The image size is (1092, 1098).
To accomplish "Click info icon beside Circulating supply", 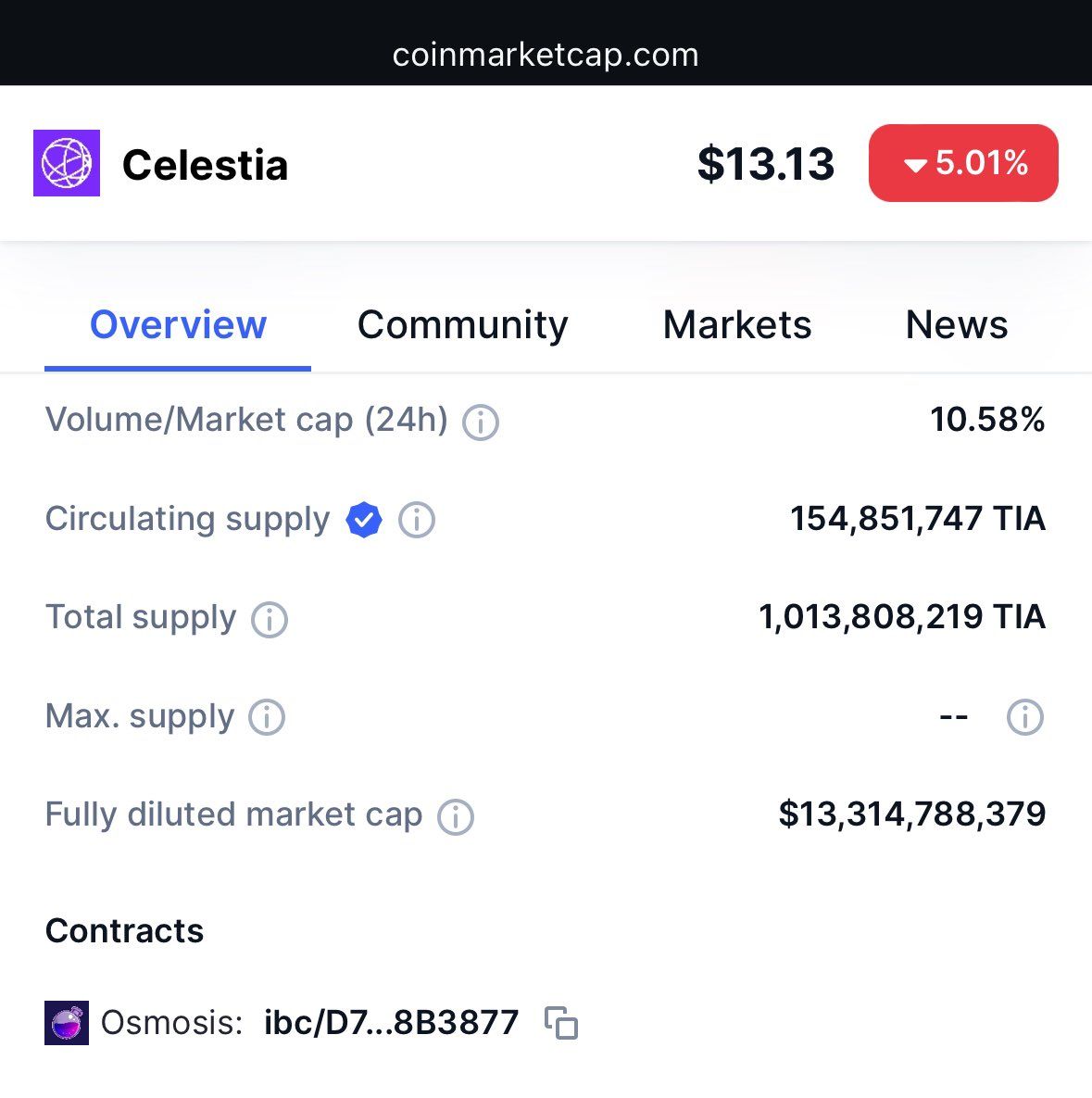I will [417, 520].
